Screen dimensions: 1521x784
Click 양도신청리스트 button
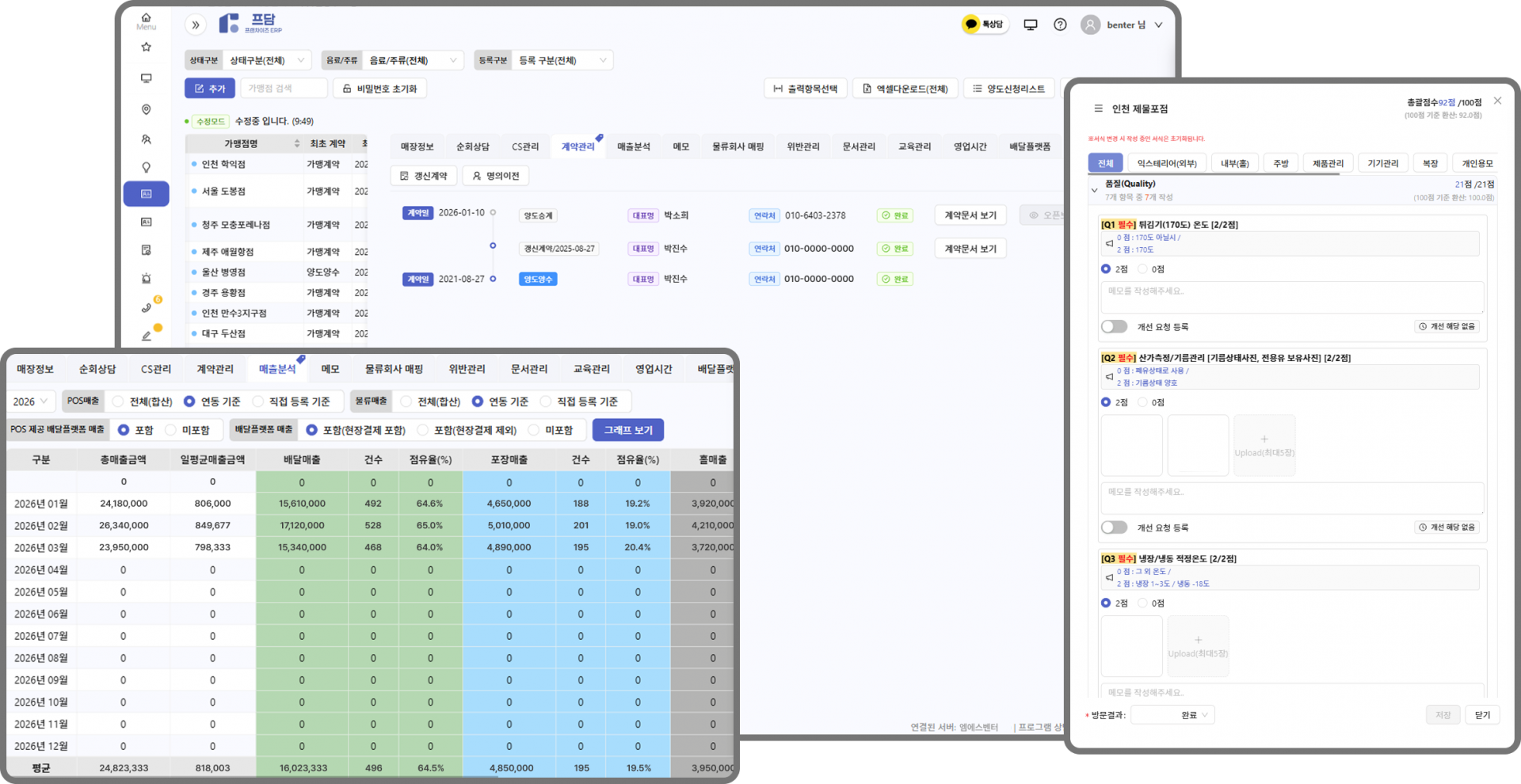tap(1008, 89)
